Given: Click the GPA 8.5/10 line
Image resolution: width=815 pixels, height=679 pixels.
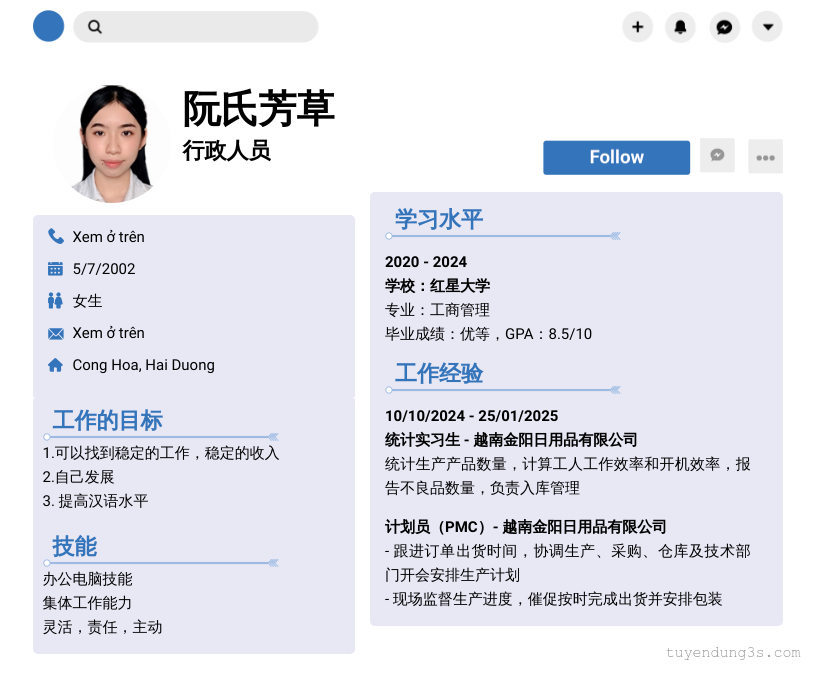Looking at the screenshot, I should pos(488,334).
